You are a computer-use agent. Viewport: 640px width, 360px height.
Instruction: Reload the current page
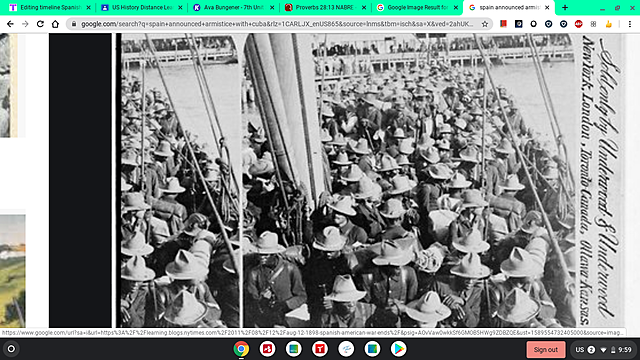click(40, 24)
